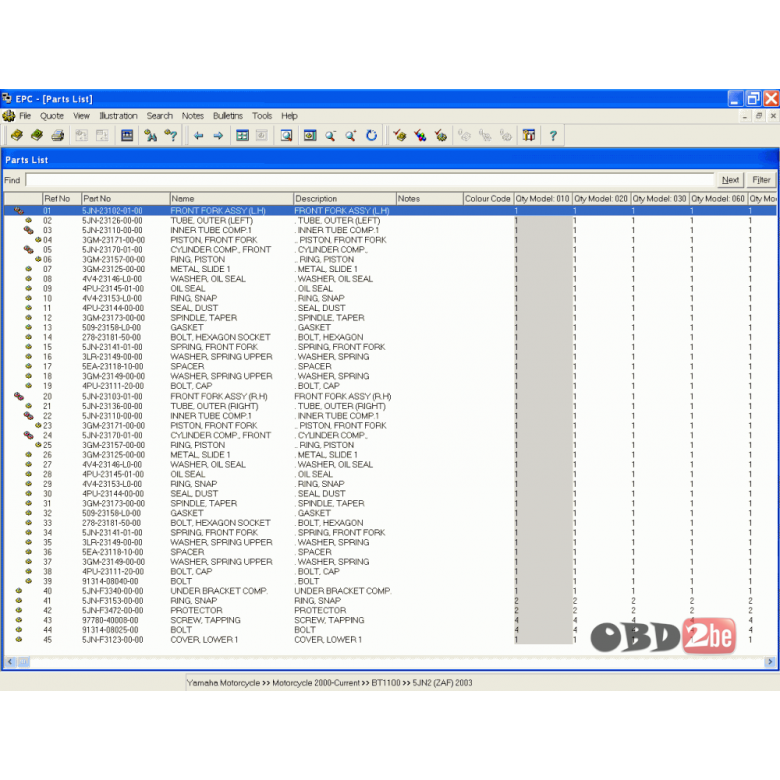Screen dimensions: 780x780
Task: Click the Colour Code column header
Action: pyautogui.click(x=488, y=198)
